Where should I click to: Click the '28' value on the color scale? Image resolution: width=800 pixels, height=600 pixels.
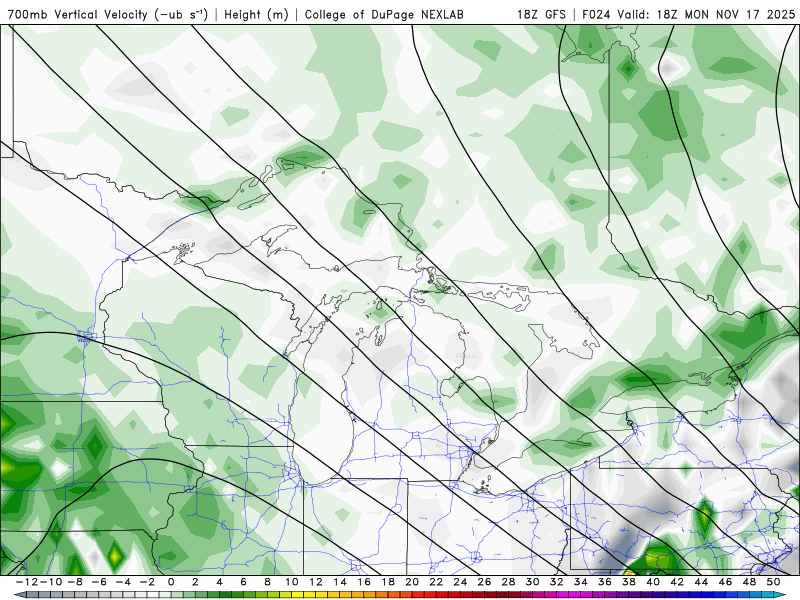(508, 582)
